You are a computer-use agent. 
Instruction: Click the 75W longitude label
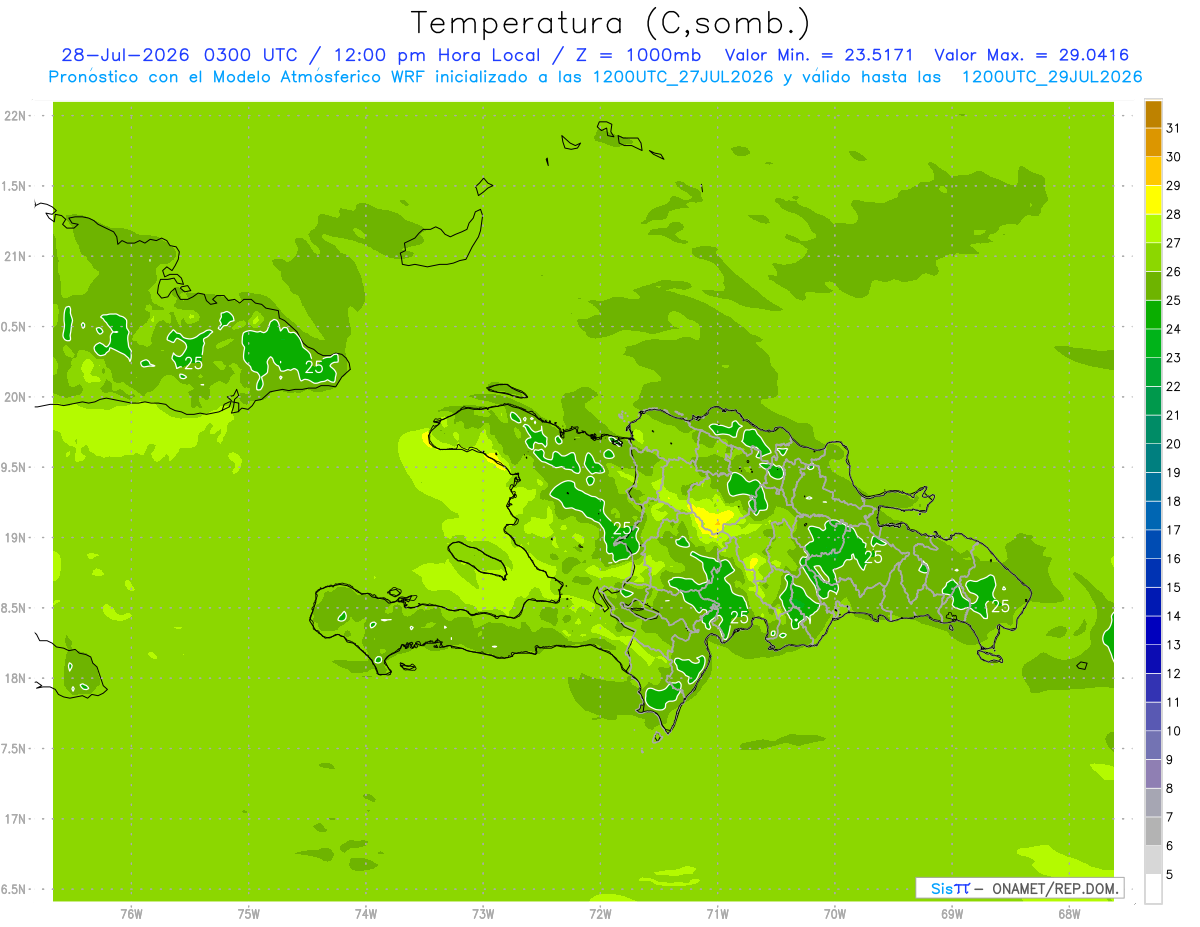[248, 914]
